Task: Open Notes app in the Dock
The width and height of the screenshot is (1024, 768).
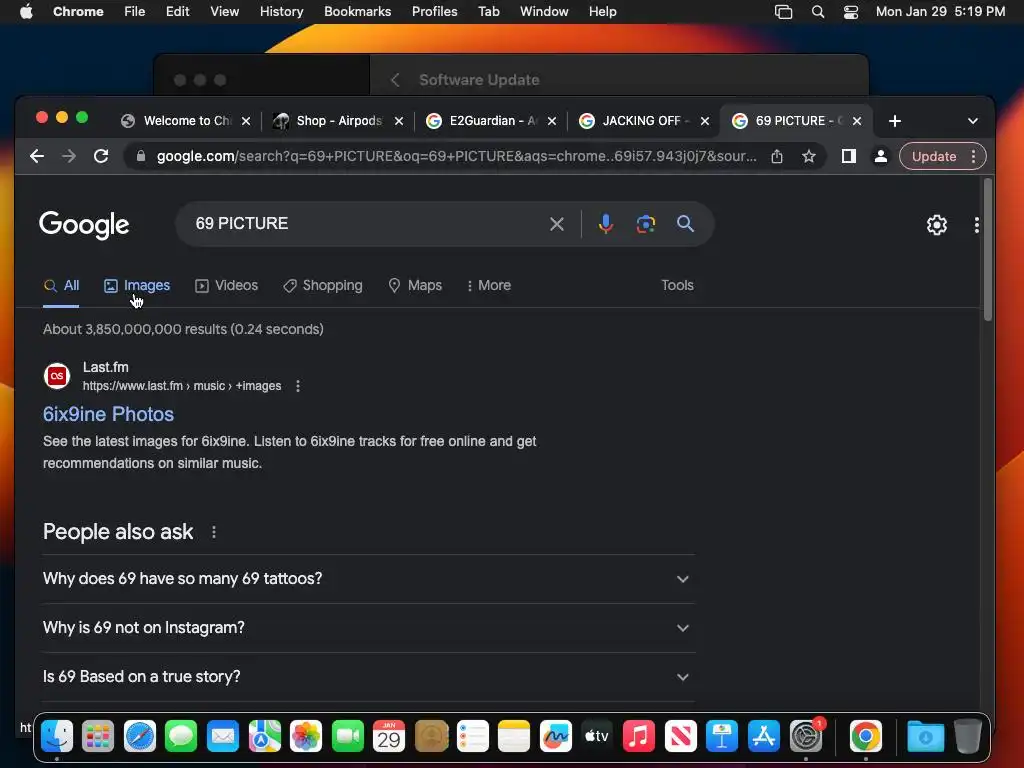Action: [x=514, y=737]
